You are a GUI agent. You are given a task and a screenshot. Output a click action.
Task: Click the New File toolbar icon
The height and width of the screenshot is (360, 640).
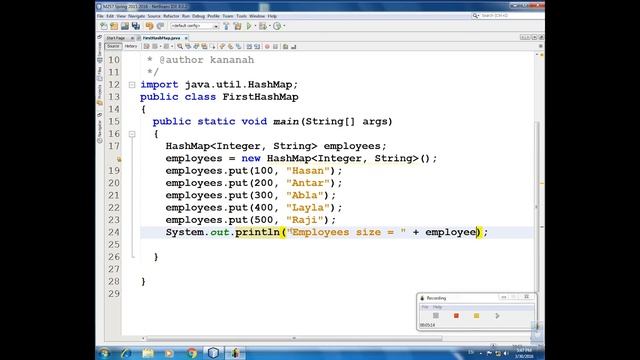tap(104, 26)
